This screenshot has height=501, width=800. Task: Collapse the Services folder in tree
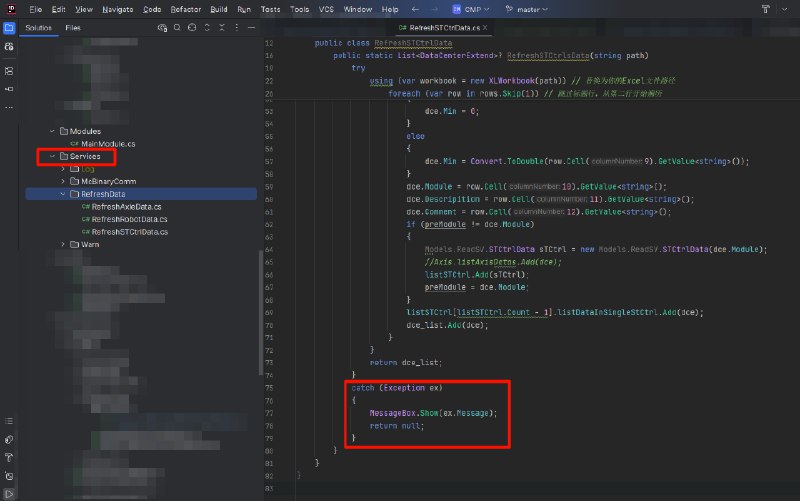pyautogui.click(x=53, y=156)
